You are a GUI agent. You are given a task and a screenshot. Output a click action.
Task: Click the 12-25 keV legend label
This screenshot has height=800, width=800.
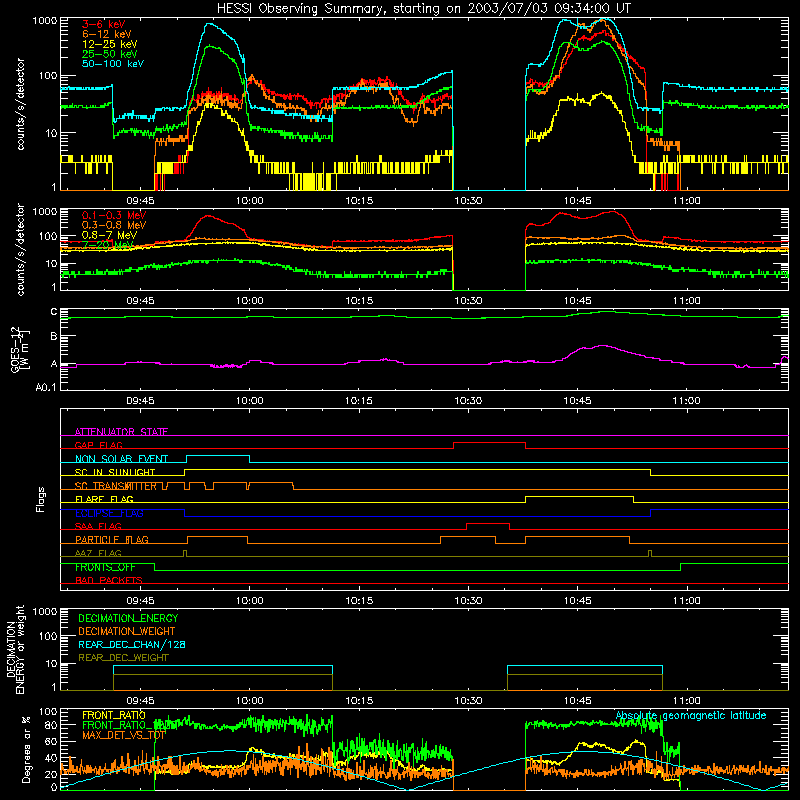(x=110, y=44)
